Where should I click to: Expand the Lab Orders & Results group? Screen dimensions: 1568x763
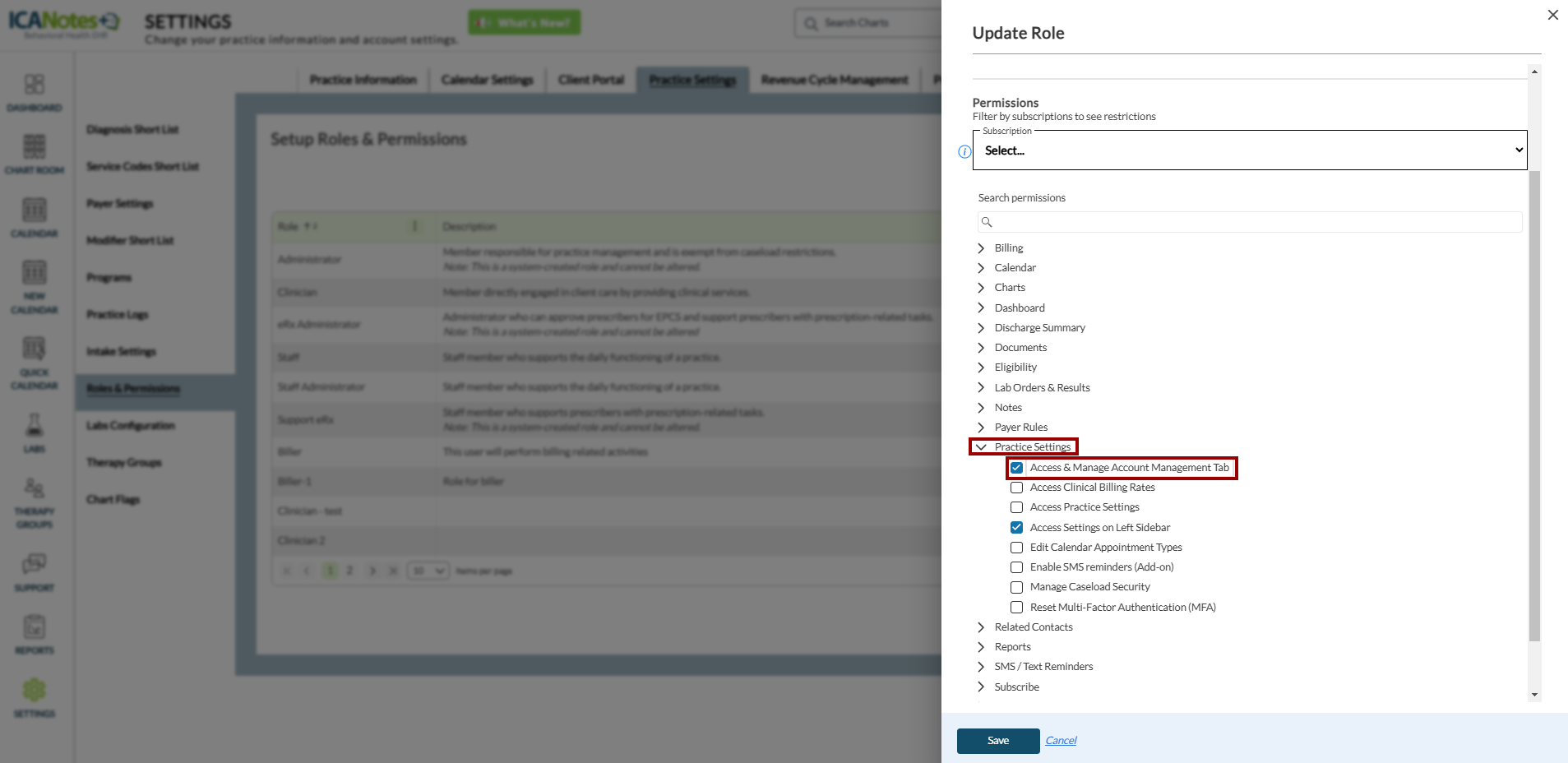(x=981, y=388)
